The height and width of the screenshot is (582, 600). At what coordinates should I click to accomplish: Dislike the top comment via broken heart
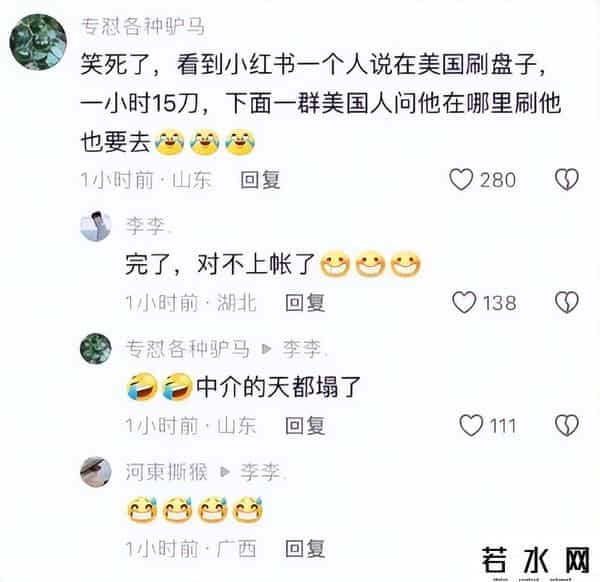click(x=567, y=179)
